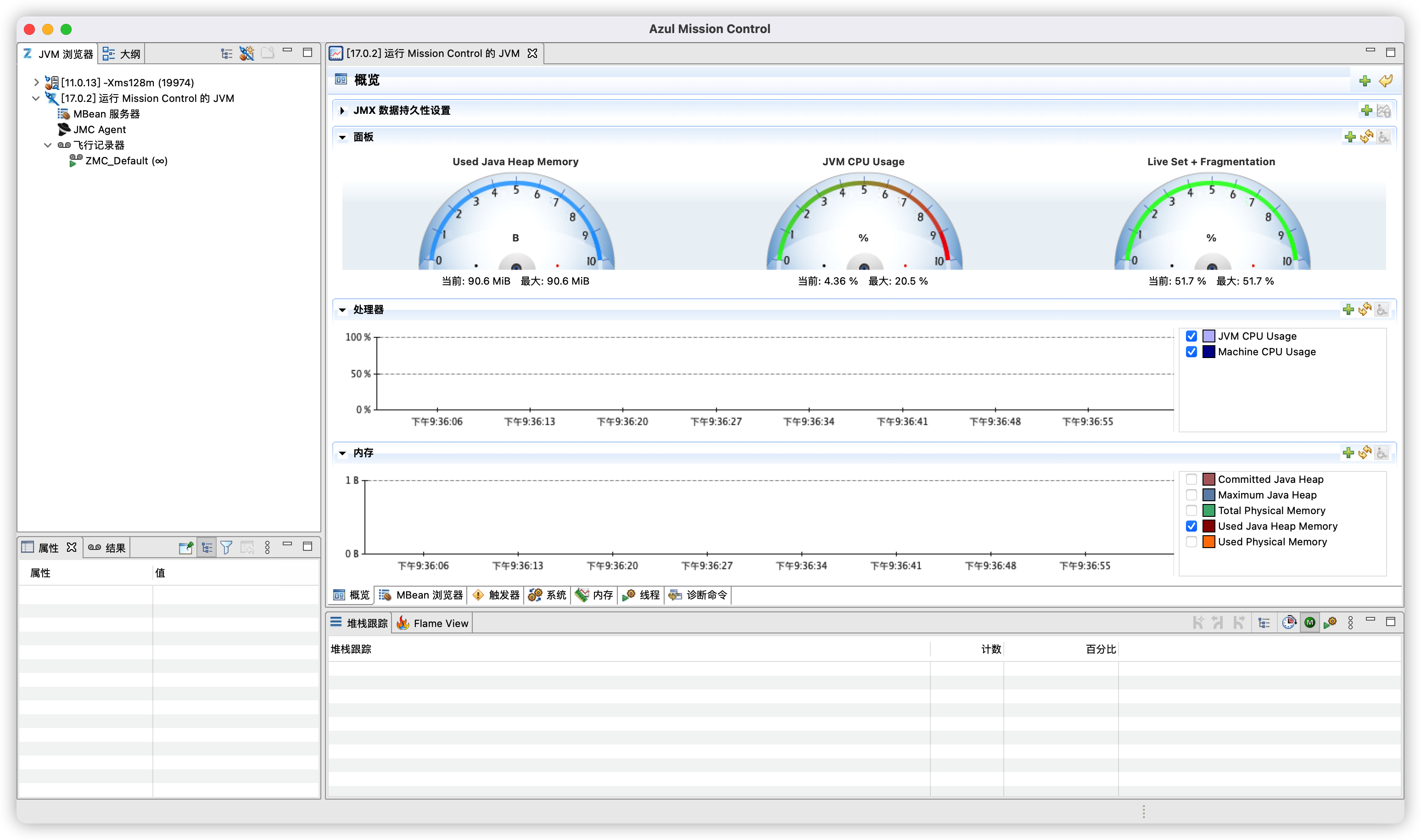Expand the [11.0.13] -Xms128m tree node

(x=36, y=83)
